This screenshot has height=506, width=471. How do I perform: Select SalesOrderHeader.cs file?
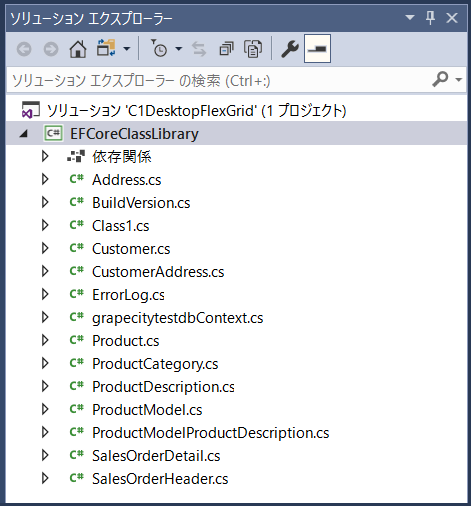coord(160,479)
